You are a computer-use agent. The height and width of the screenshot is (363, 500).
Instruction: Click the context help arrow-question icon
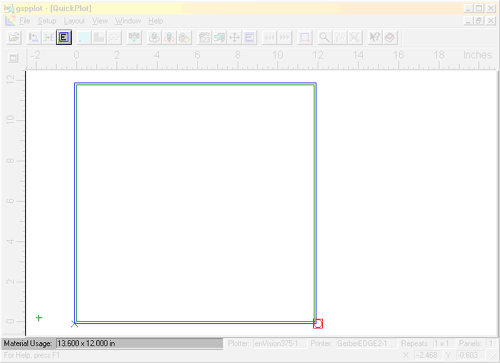tap(374, 37)
